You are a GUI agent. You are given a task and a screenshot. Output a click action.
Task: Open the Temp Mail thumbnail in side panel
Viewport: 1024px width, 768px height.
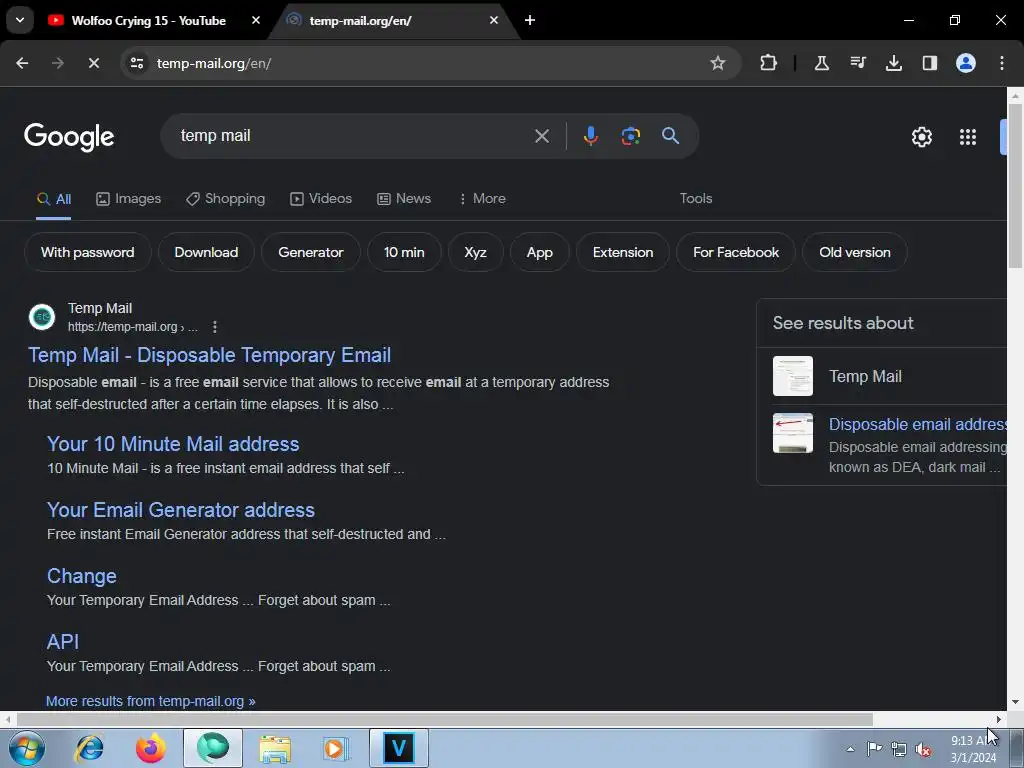793,376
